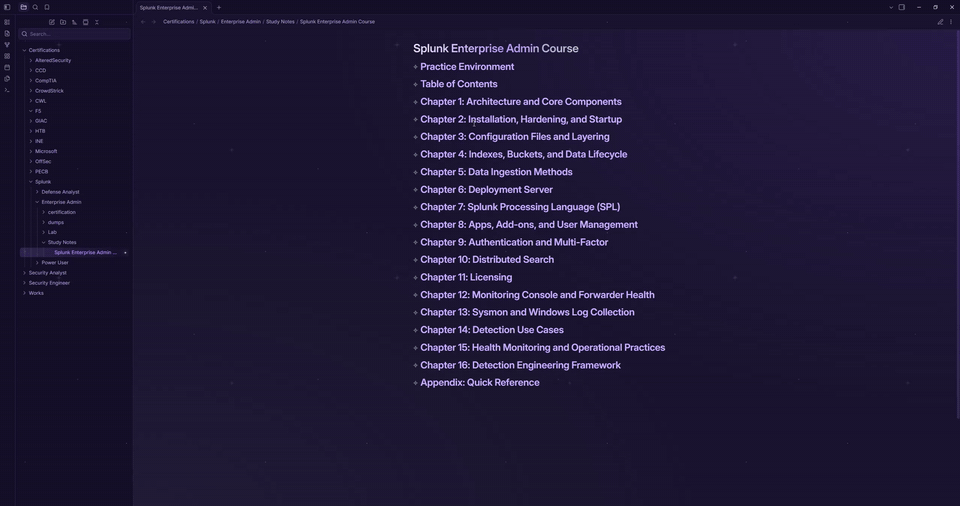The height and width of the screenshot is (506, 960).
Task: Click Chapter 11: Licensing heading
Action: coord(466,278)
